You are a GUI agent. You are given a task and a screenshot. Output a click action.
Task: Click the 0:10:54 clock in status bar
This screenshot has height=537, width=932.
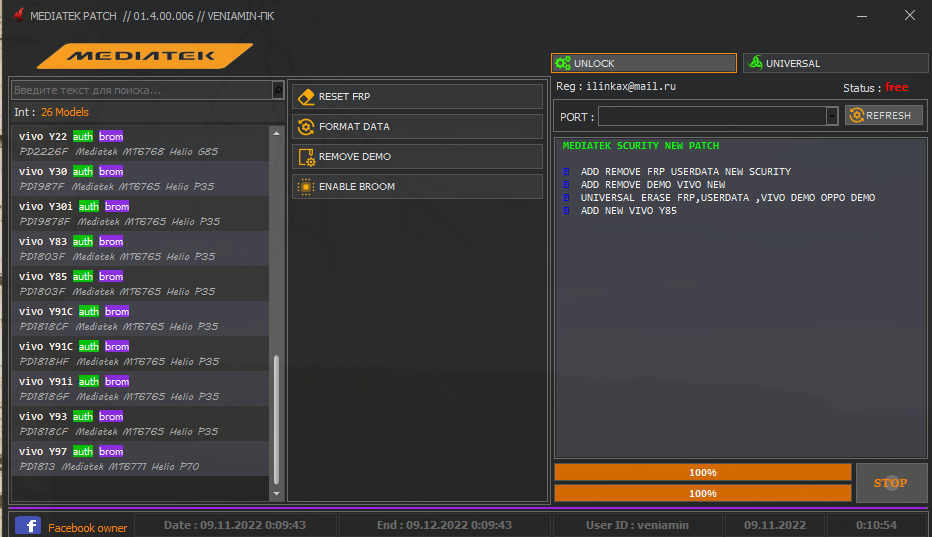[x=876, y=525]
